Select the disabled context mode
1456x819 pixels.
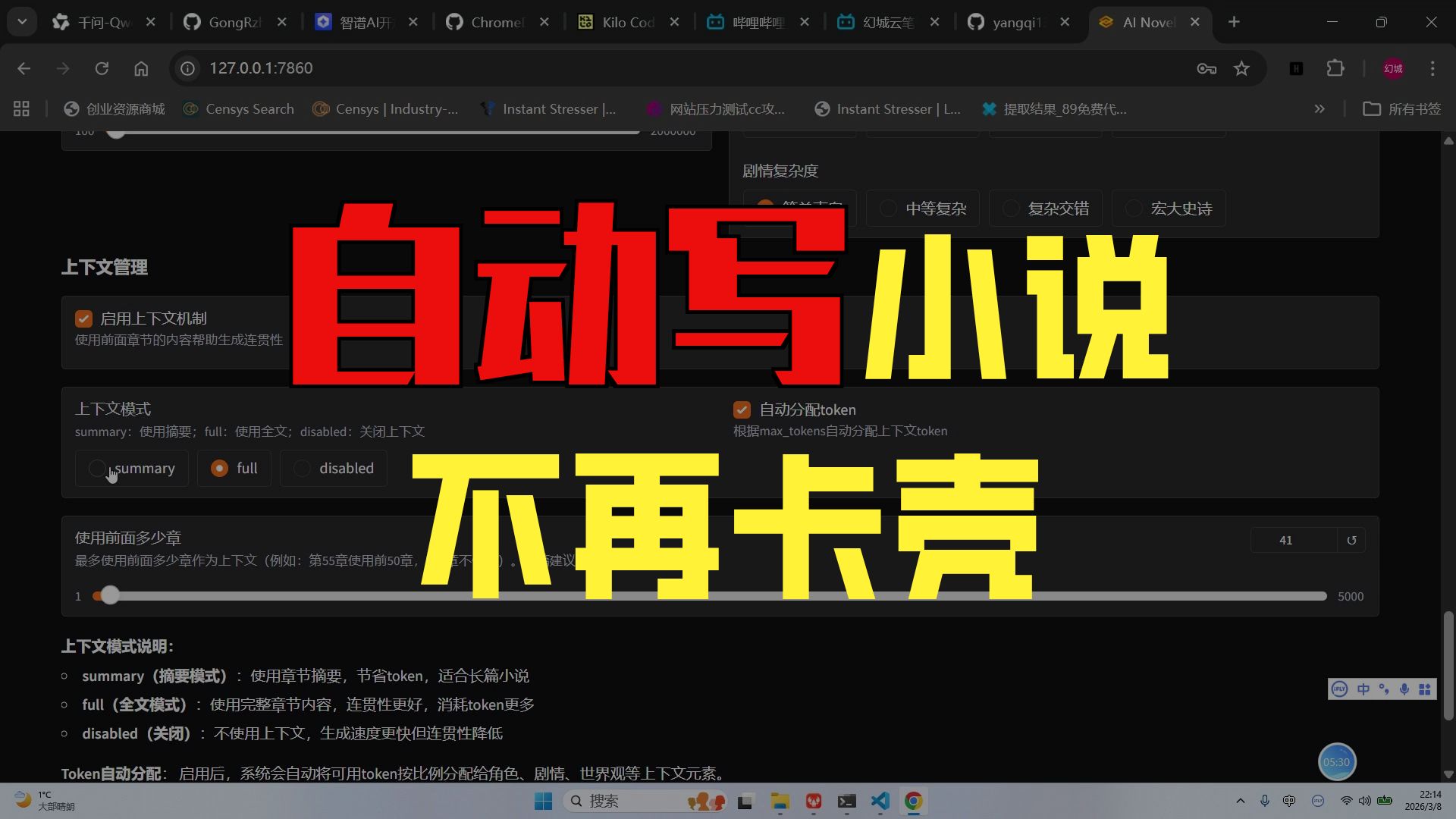pos(302,469)
